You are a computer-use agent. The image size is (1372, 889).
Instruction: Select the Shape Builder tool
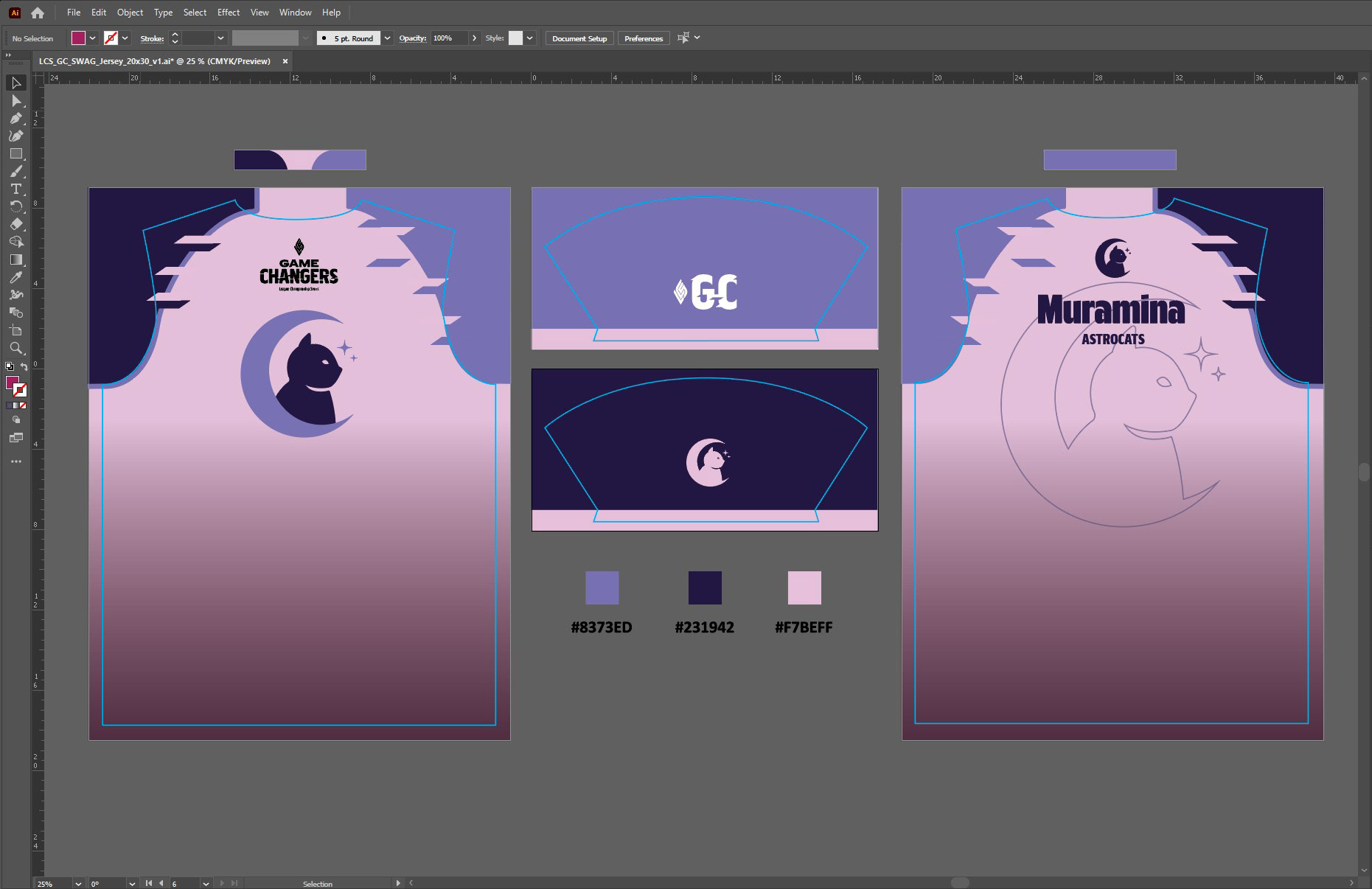[15, 242]
